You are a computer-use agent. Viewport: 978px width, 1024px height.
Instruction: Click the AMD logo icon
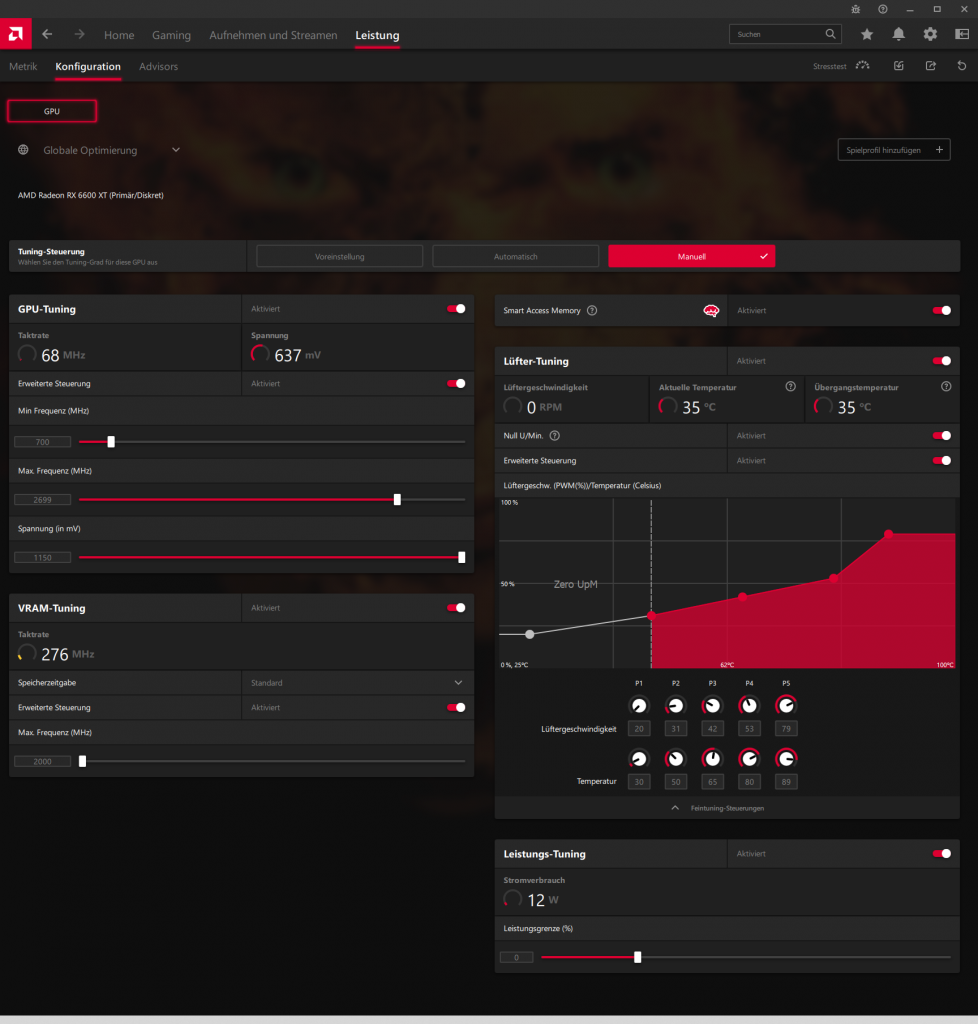pos(16,33)
